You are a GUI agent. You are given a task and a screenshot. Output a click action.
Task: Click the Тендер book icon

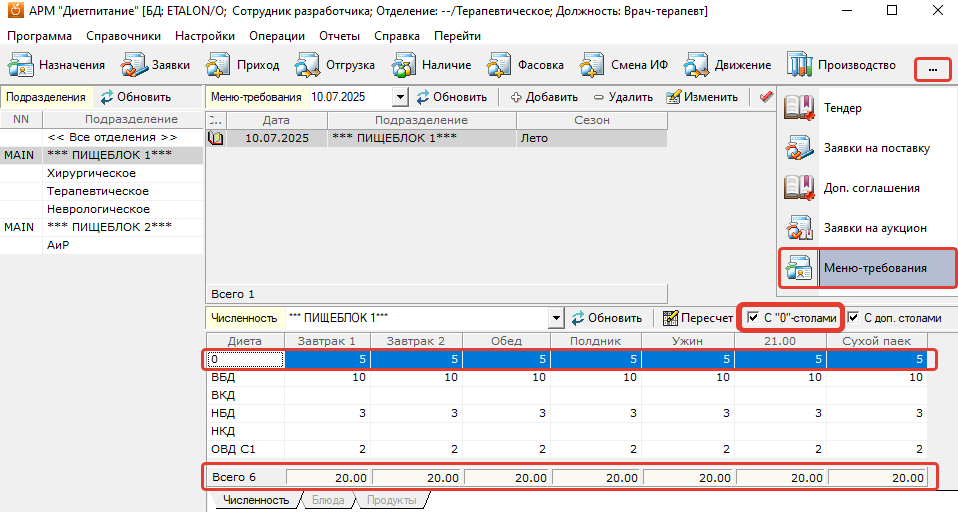tap(799, 108)
